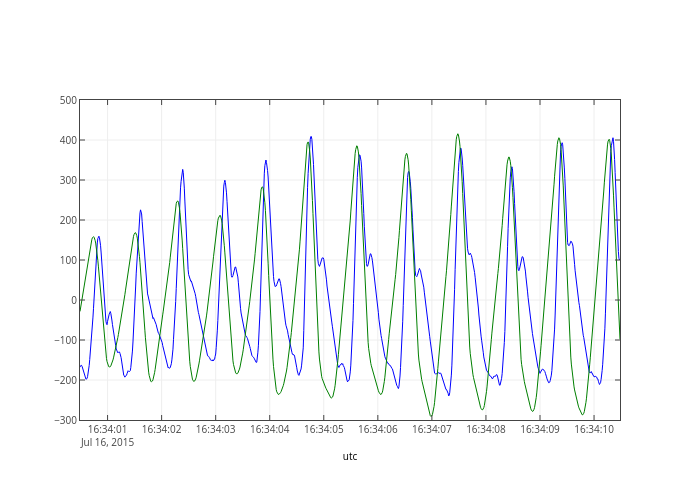This screenshot has height=500, width=700.
Task: Click the 16:34:03 time tick label
Action: point(215,429)
